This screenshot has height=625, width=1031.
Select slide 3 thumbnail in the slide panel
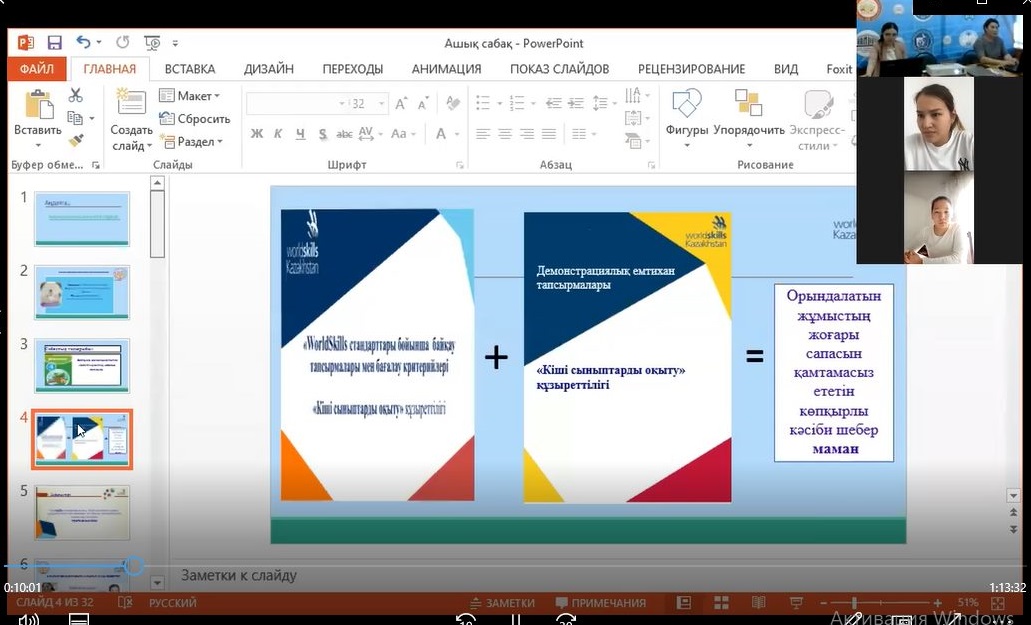point(82,365)
